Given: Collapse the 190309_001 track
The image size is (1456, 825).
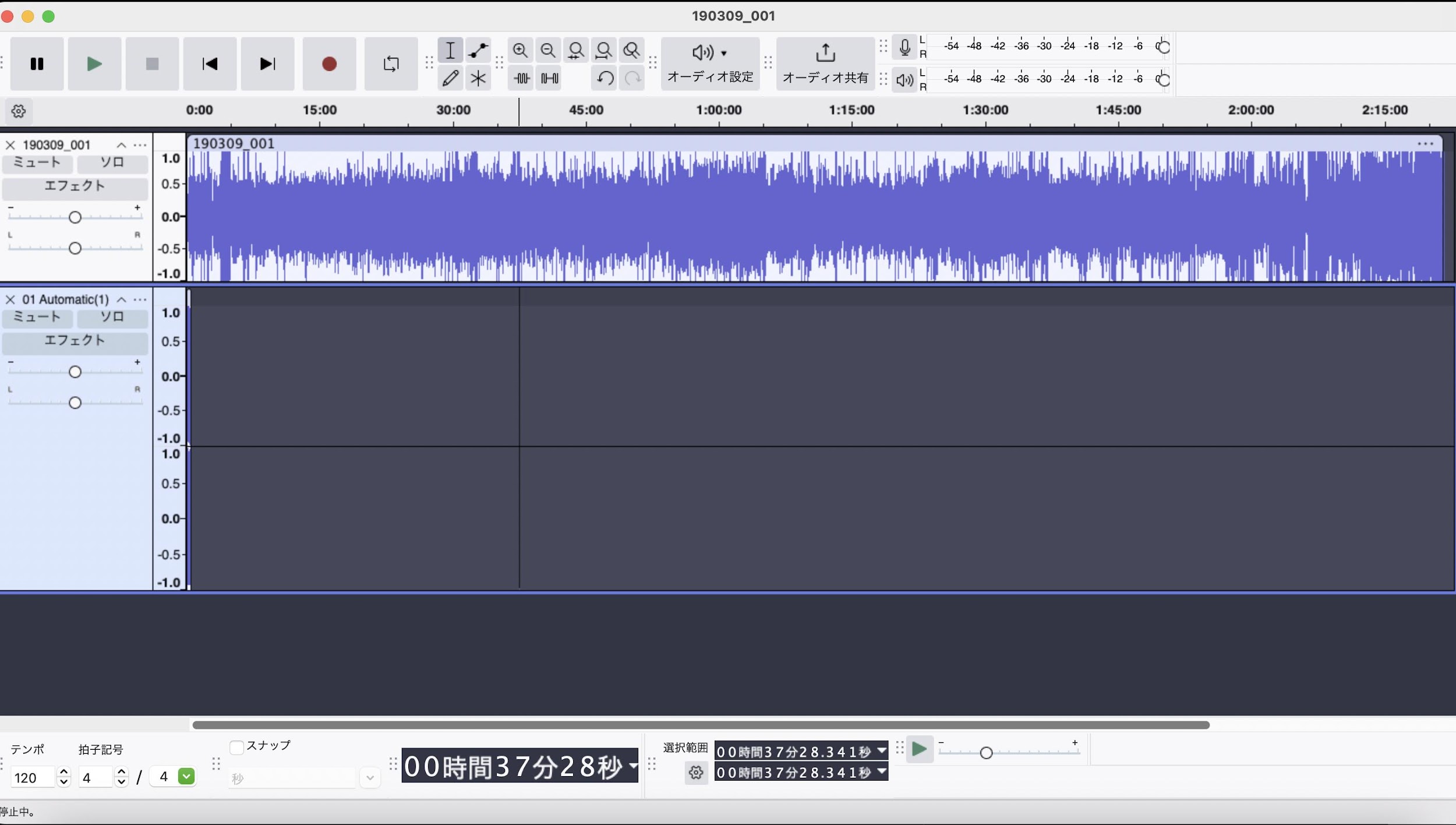Looking at the screenshot, I should tap(121, 145).
